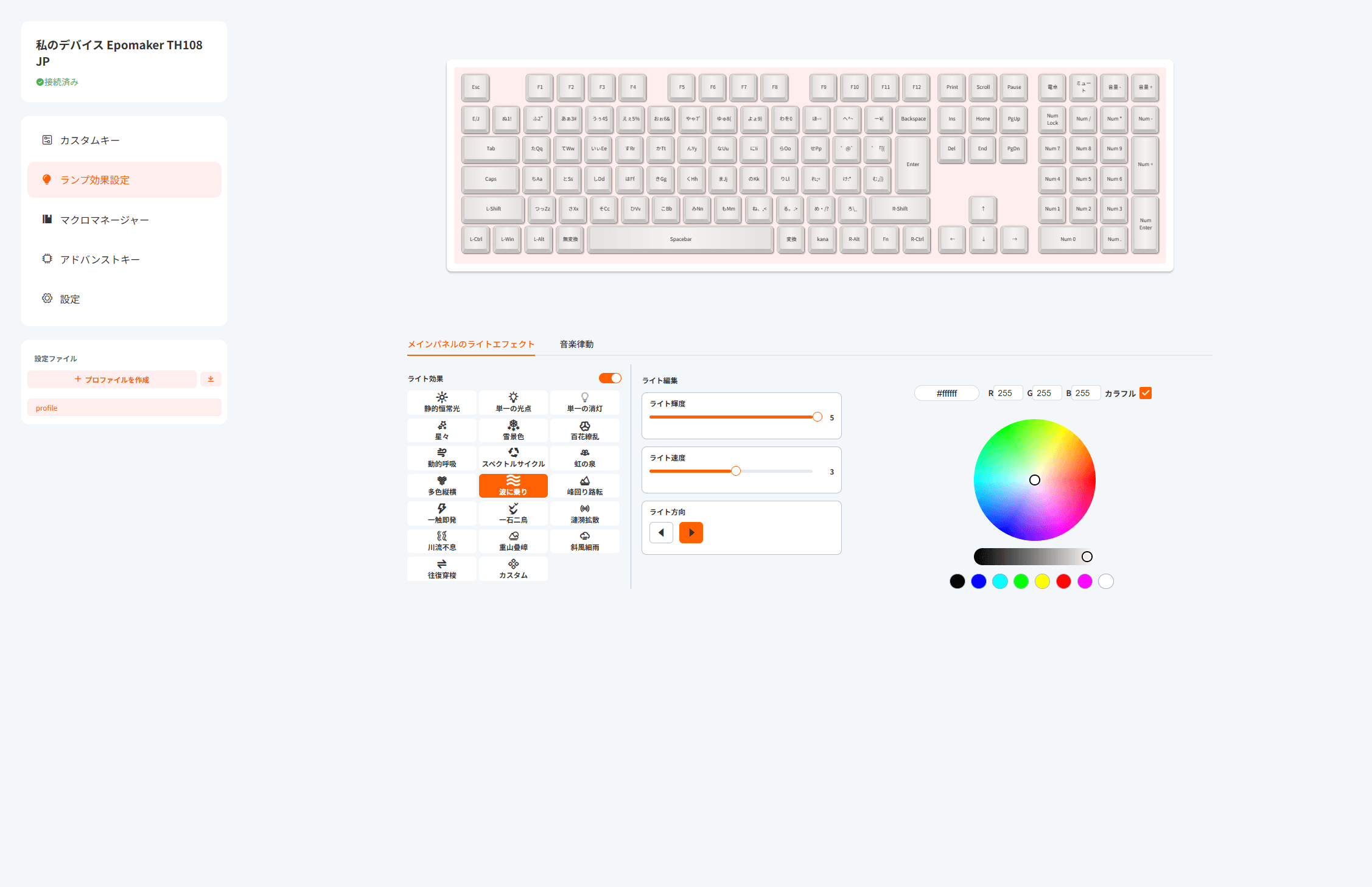Set light direction to right arrow

(x=691, y=532)
